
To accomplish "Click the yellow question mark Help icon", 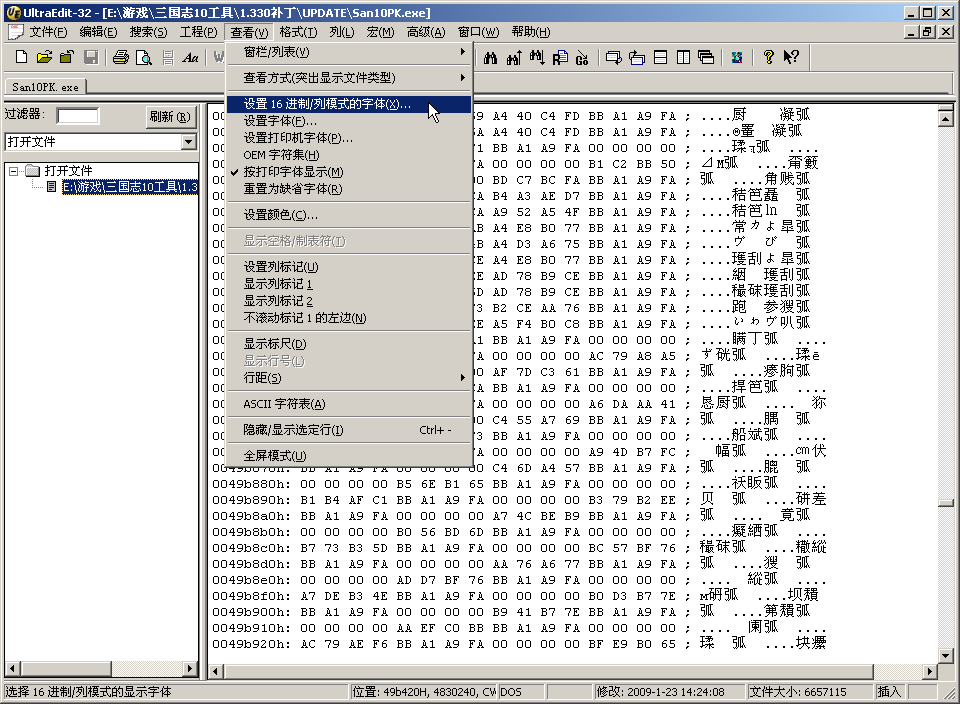I will coord(768,58).
